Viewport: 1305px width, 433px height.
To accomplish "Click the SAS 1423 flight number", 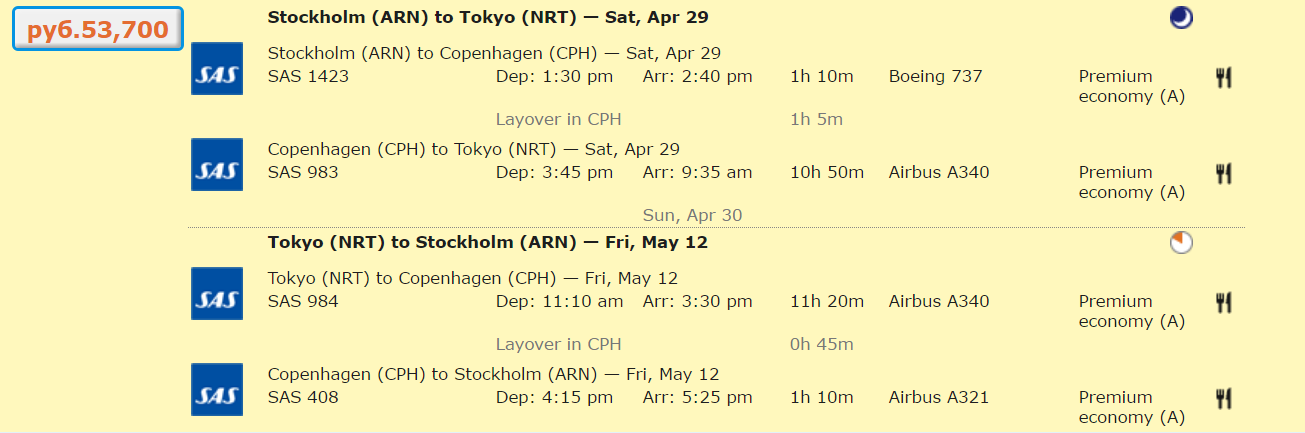I will (308, 76).
